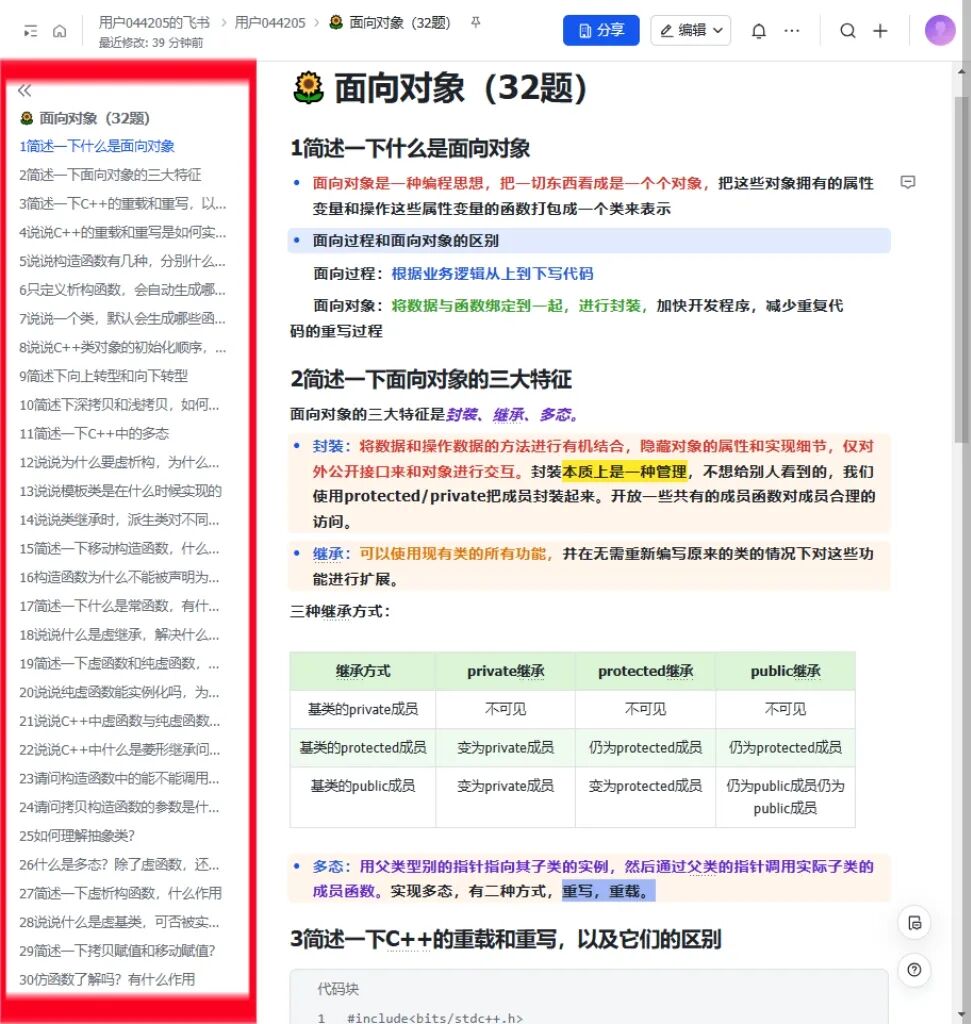Select outline root 面向对象（32题）
Image resolution: width=971 pixels, height=1024 pixels.
coord(85,118)
